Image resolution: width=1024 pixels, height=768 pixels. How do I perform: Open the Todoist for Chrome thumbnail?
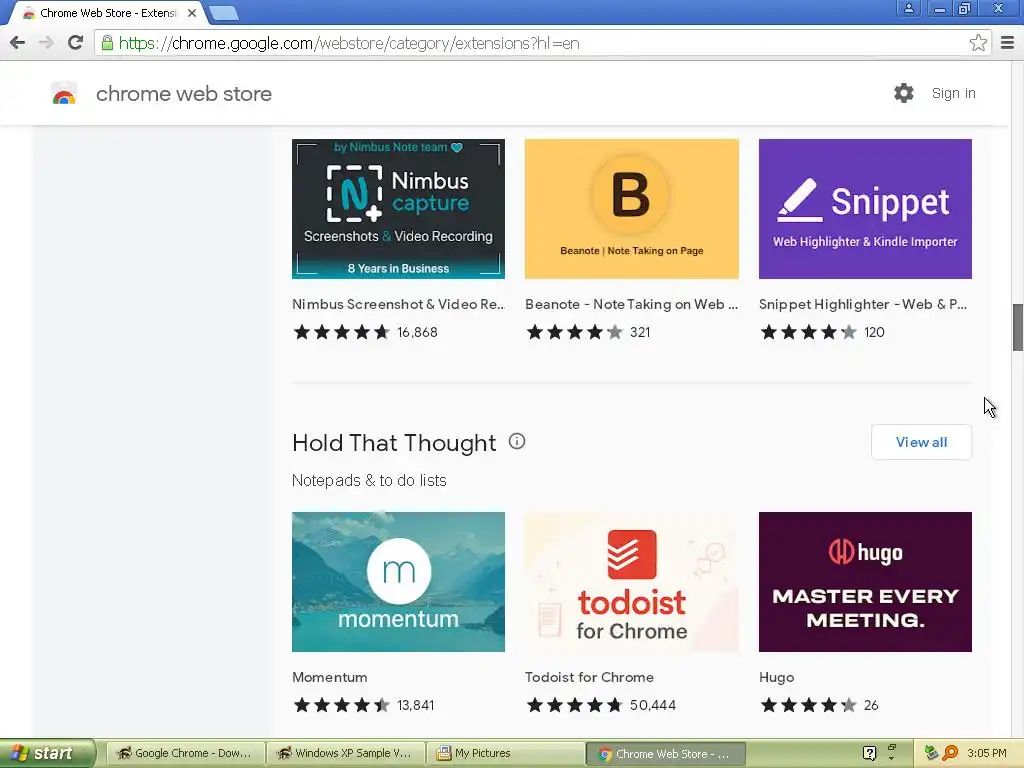pyautogui.click(x=632, y=582)
